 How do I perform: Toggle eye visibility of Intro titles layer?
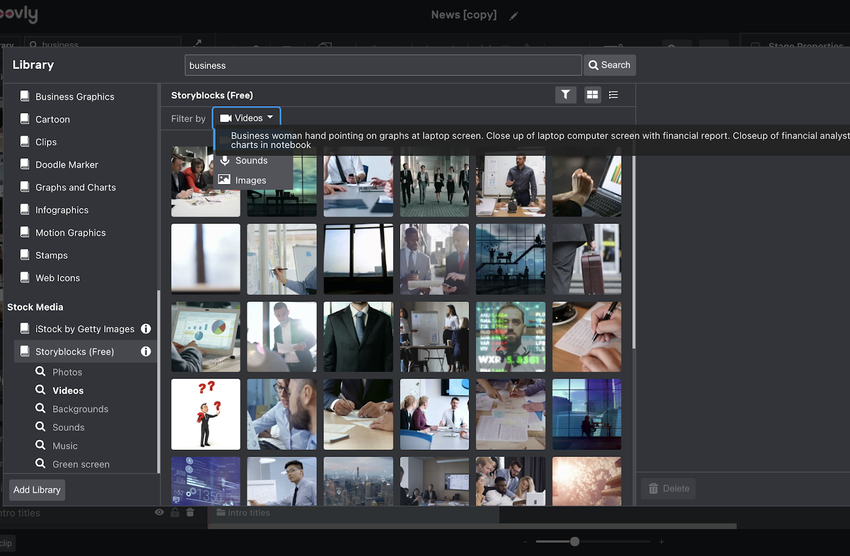coord(159,512)
